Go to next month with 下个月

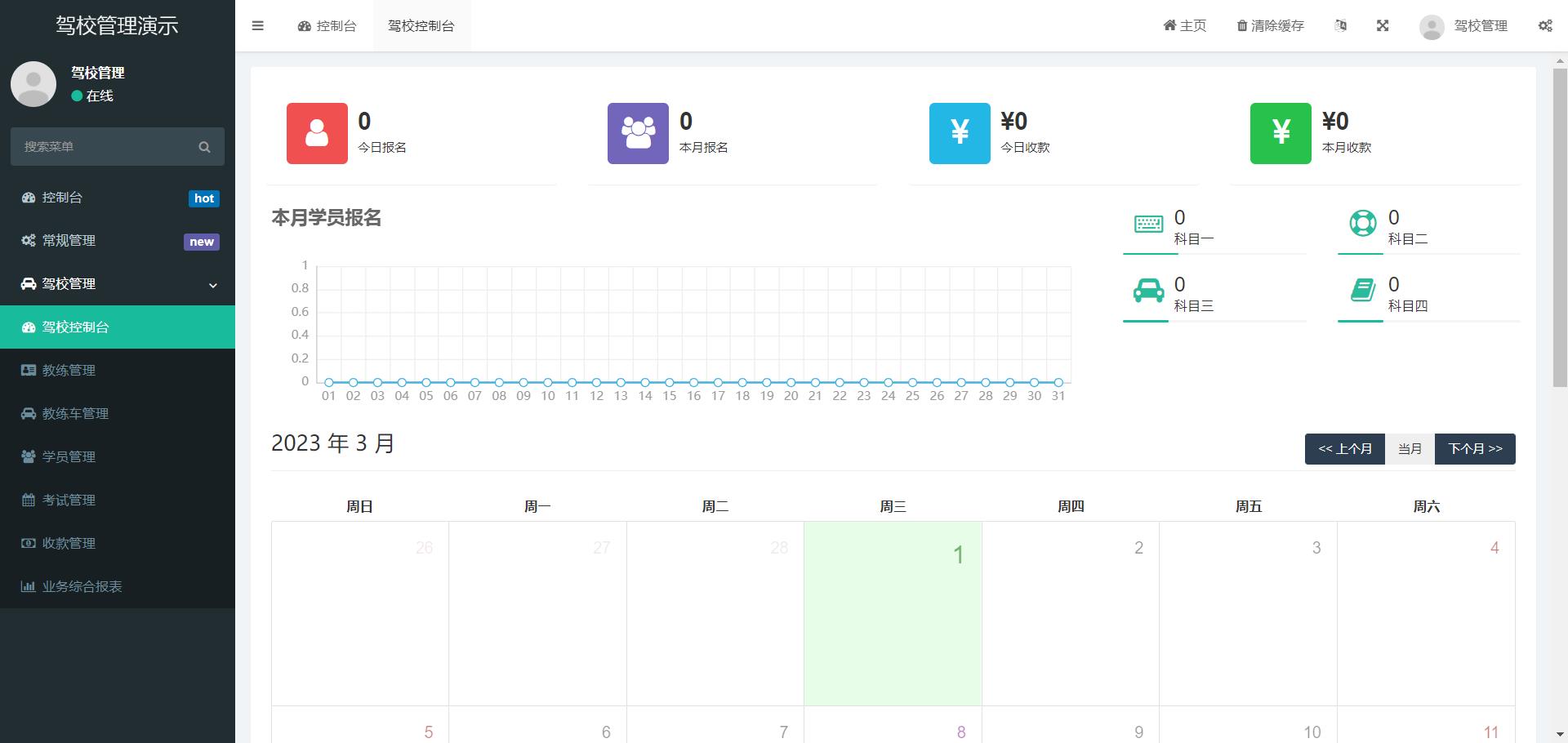coord(1475,449)
